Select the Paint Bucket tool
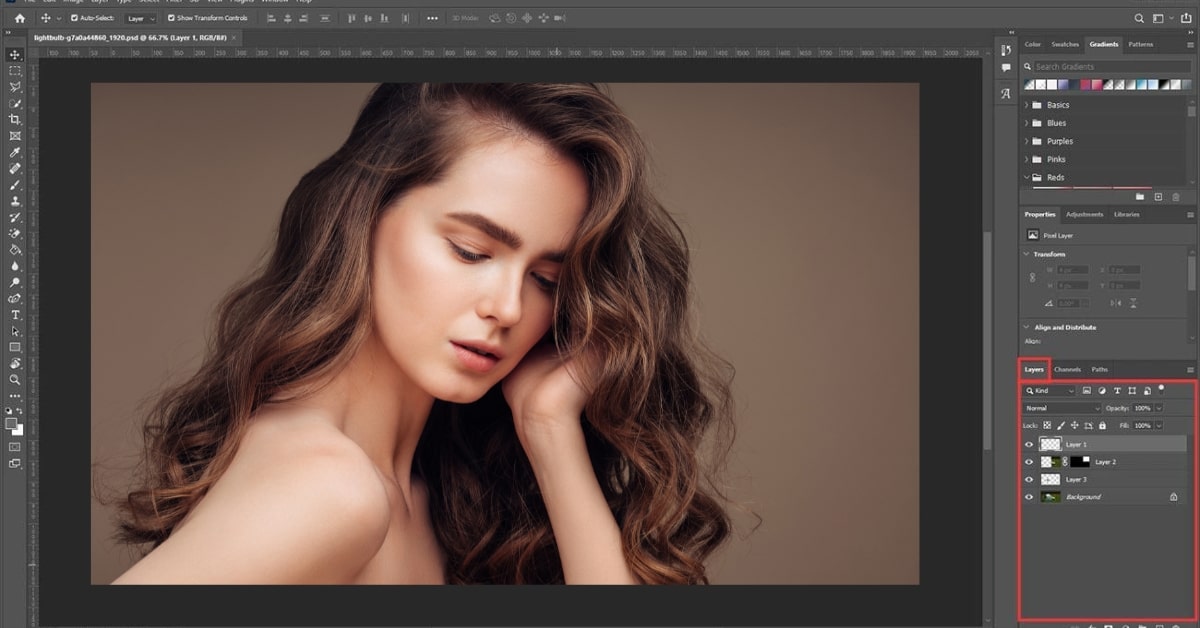This screenshot has height=628, width=1200. 15,250
